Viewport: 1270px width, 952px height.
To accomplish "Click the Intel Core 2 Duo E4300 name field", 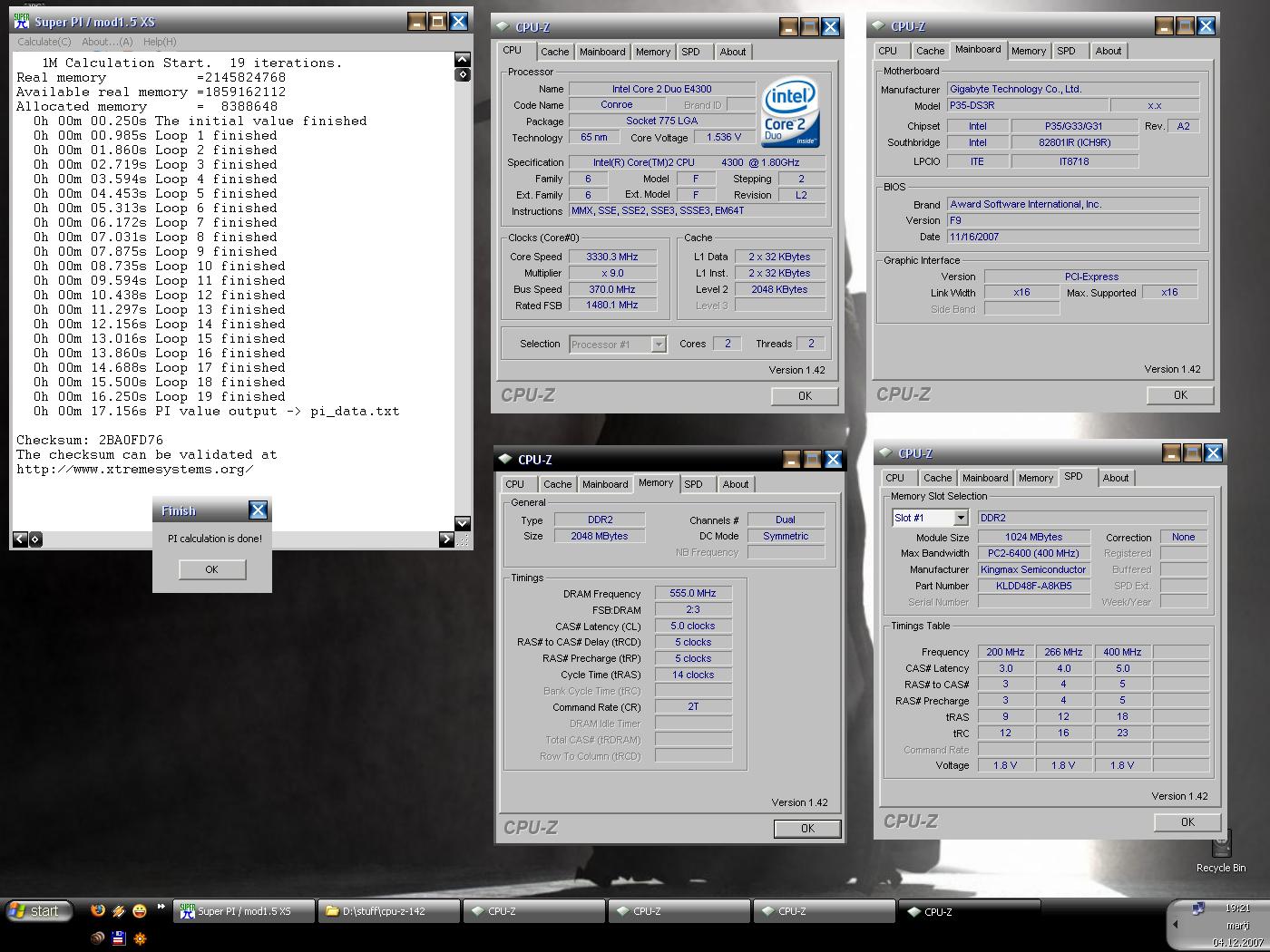I will 662,89.
